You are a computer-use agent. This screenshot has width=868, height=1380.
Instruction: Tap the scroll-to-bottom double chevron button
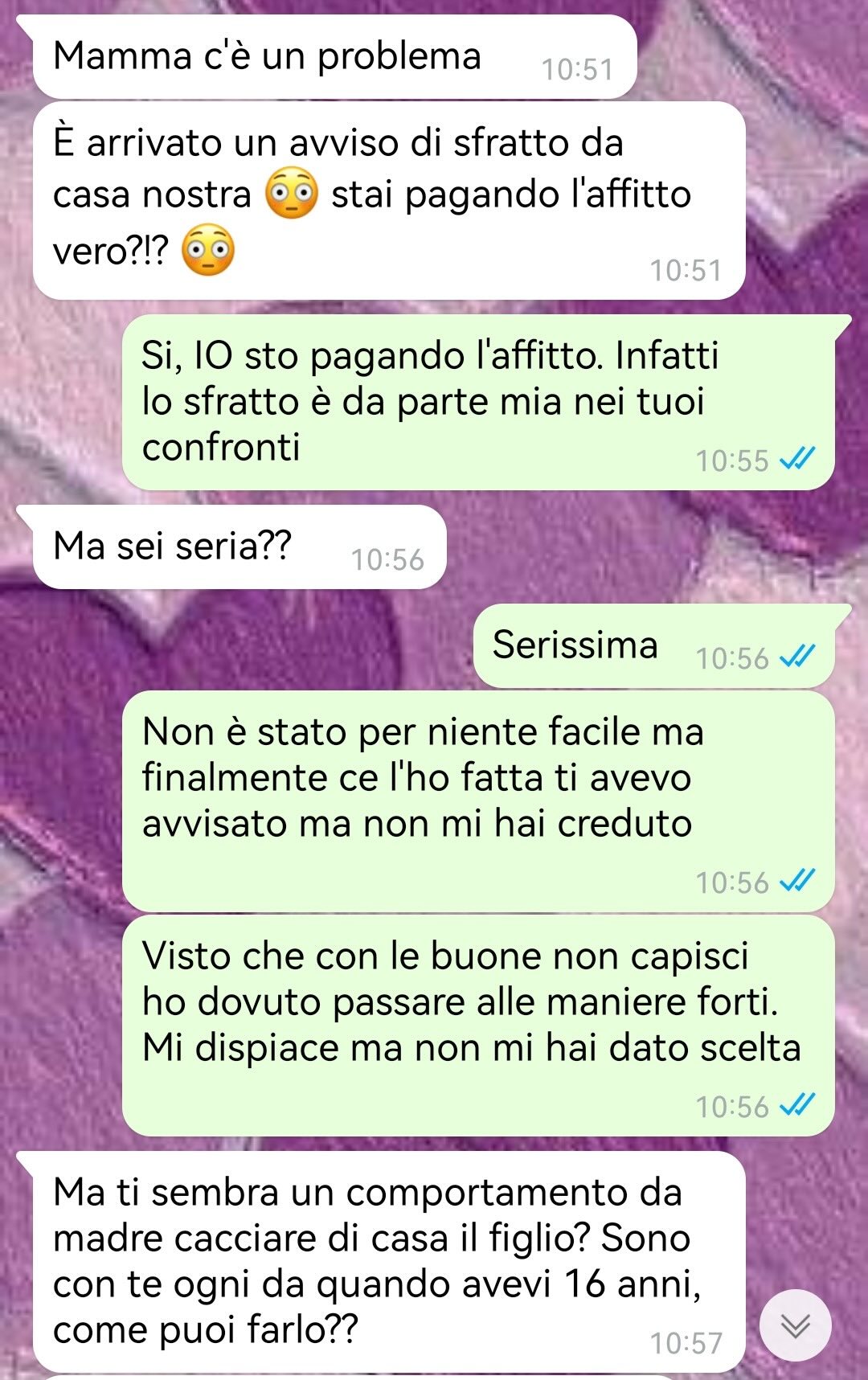click(795, 1325)
